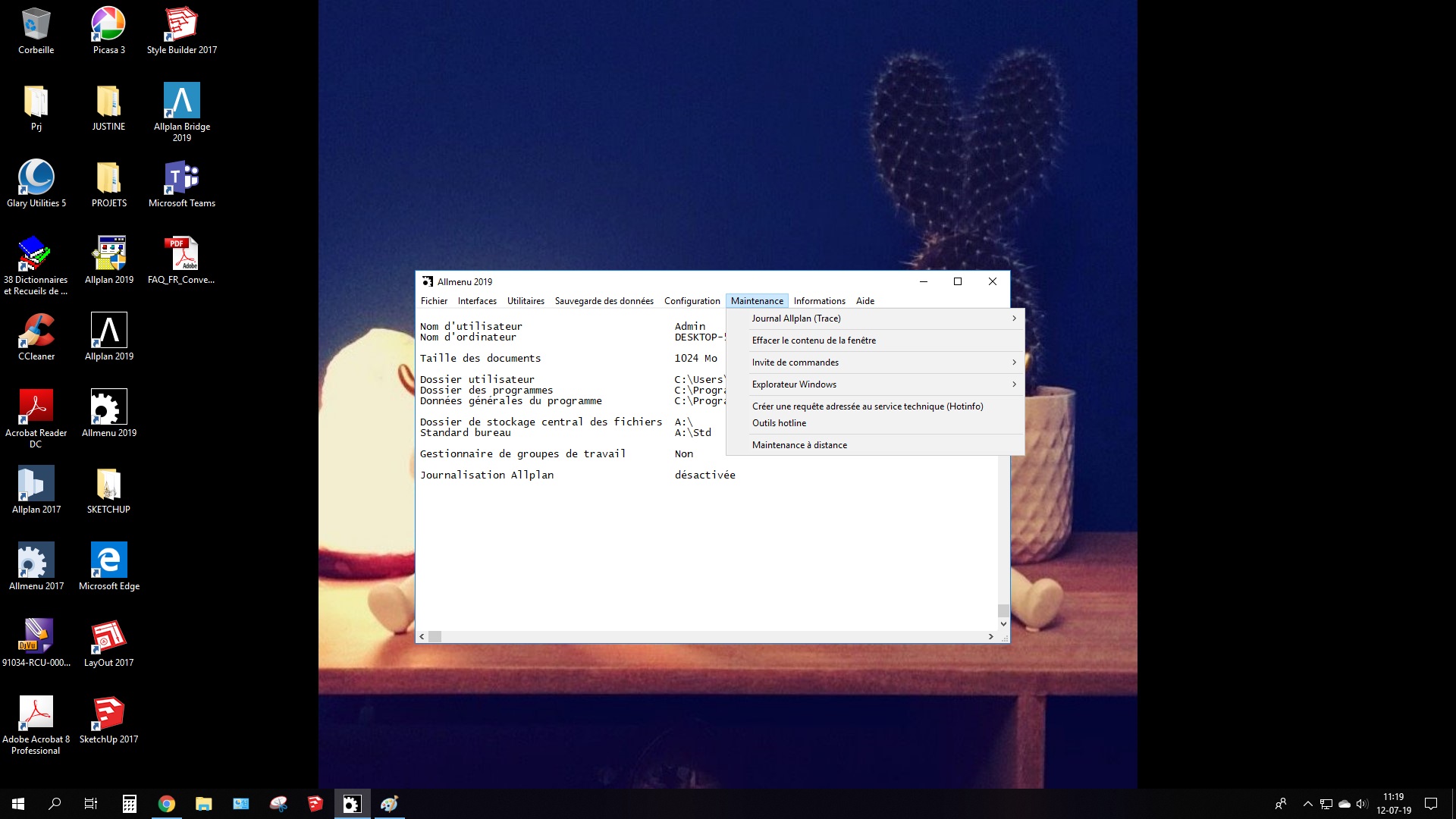Viewport: 1456px width, 819px height.
Task: Open the notification center
Action: pyautogui.click(x=1431, y=804)
